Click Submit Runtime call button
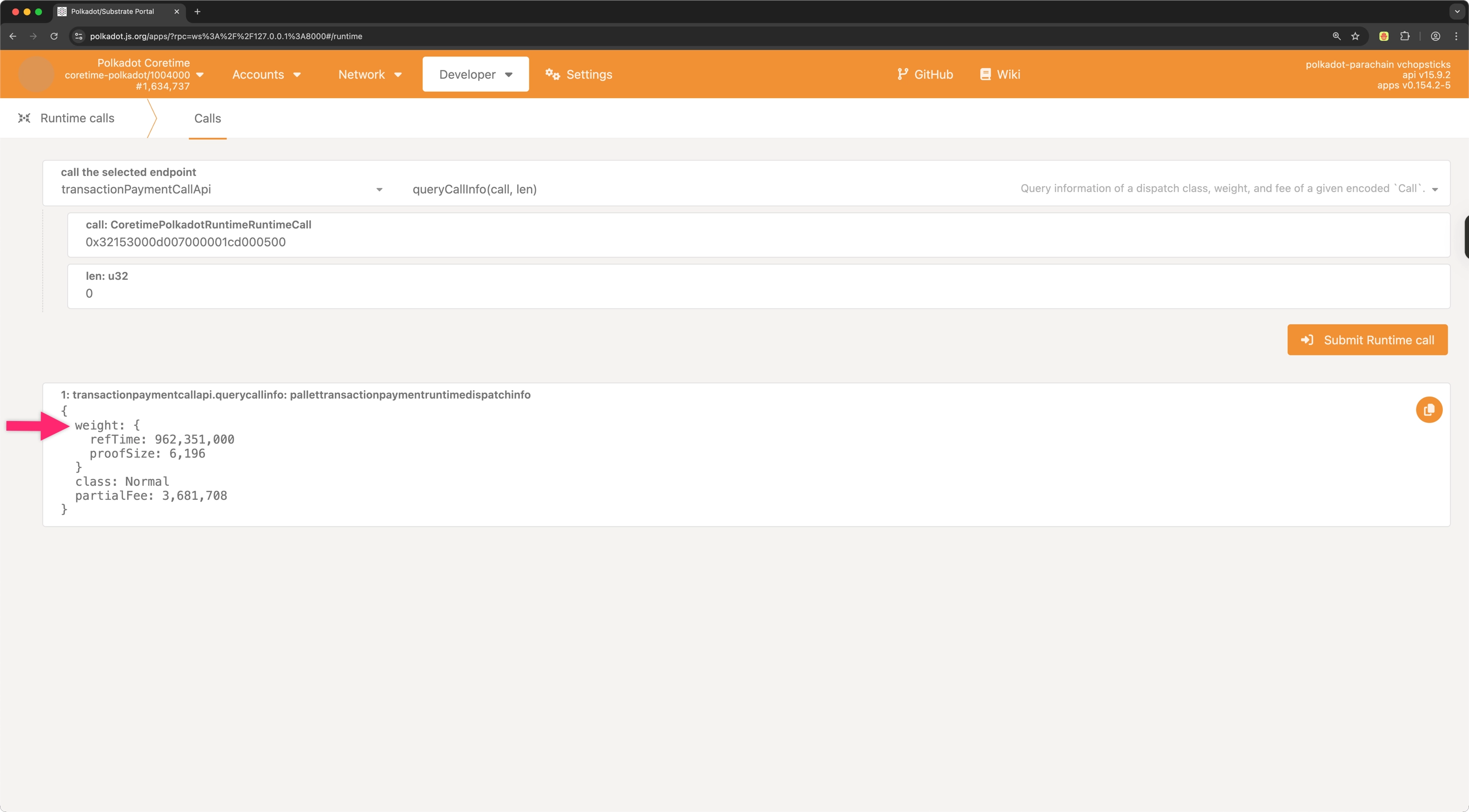This screenshot has height=812, width=1469. [x=1367, y=340]
